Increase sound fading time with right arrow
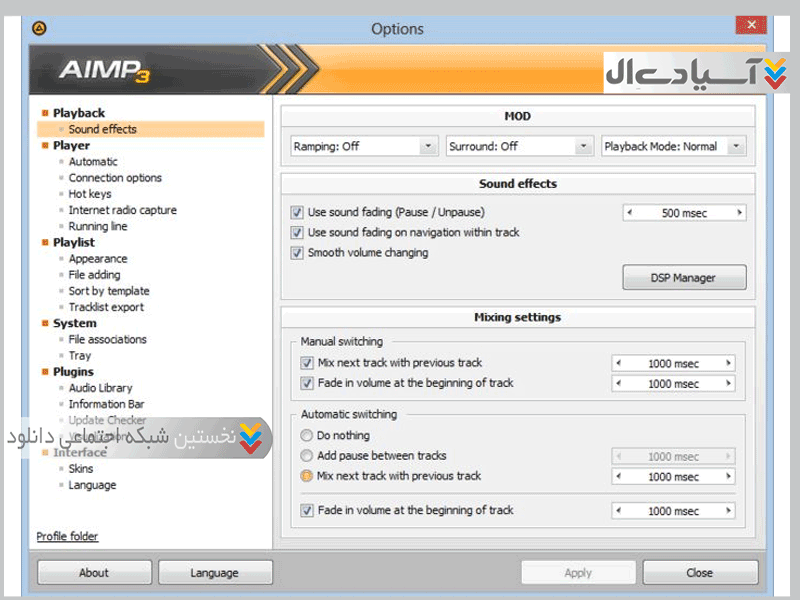This screenshot has height=600, width=800. 740,212
